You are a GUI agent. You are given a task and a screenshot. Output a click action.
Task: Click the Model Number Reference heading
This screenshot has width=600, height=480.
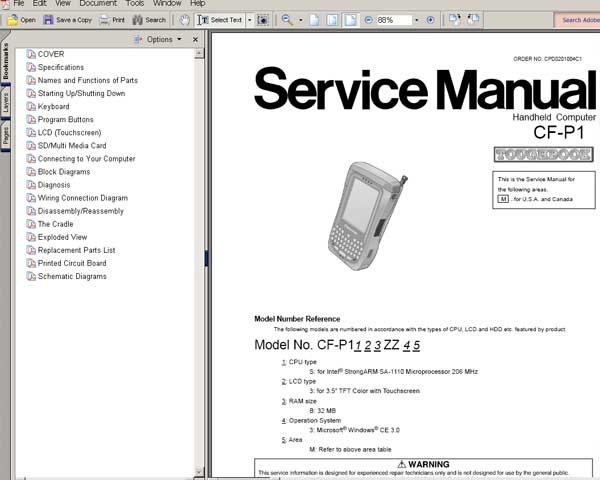[297, 319]
